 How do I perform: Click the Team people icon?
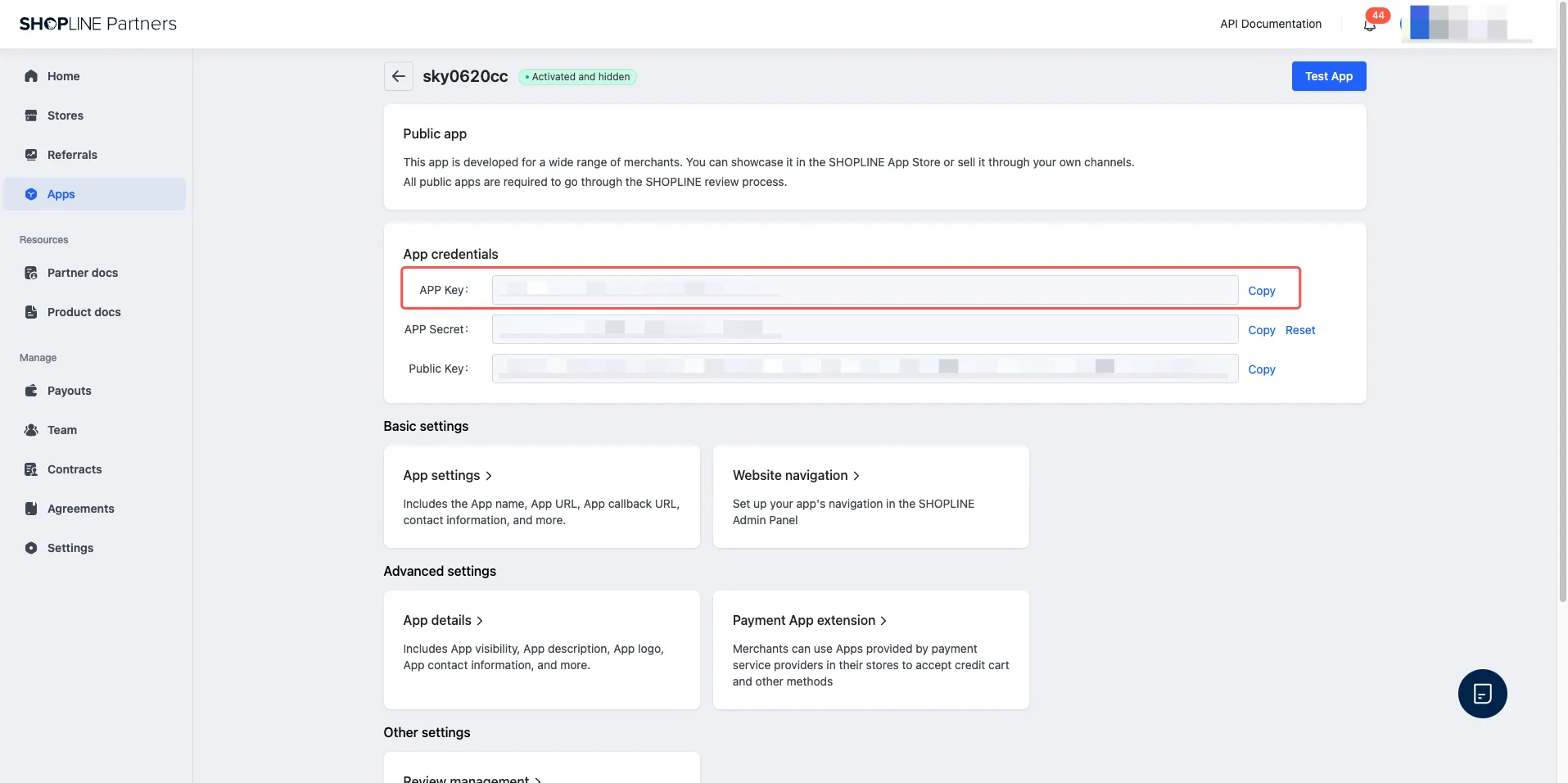pos(31,430)
